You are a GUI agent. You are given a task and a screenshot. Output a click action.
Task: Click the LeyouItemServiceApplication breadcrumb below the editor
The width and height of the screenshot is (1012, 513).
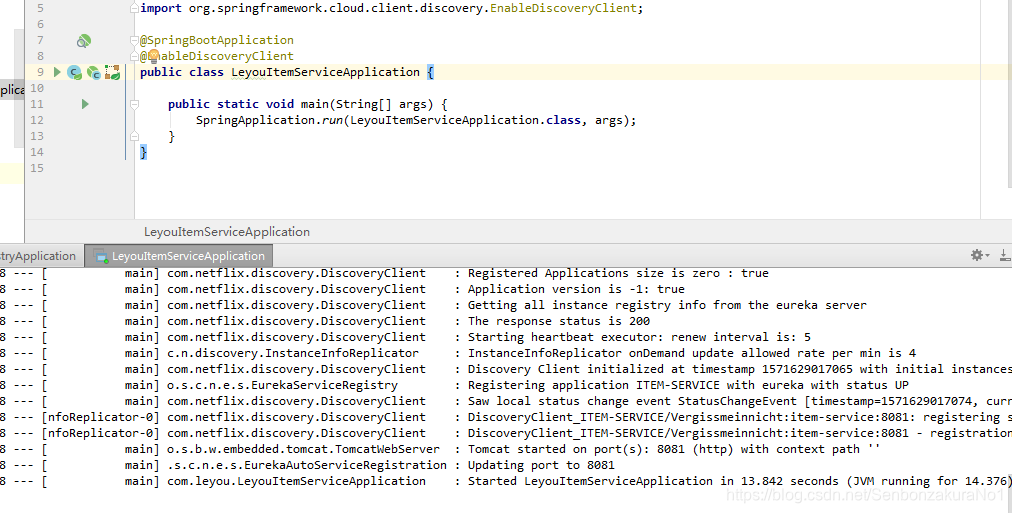227,232
